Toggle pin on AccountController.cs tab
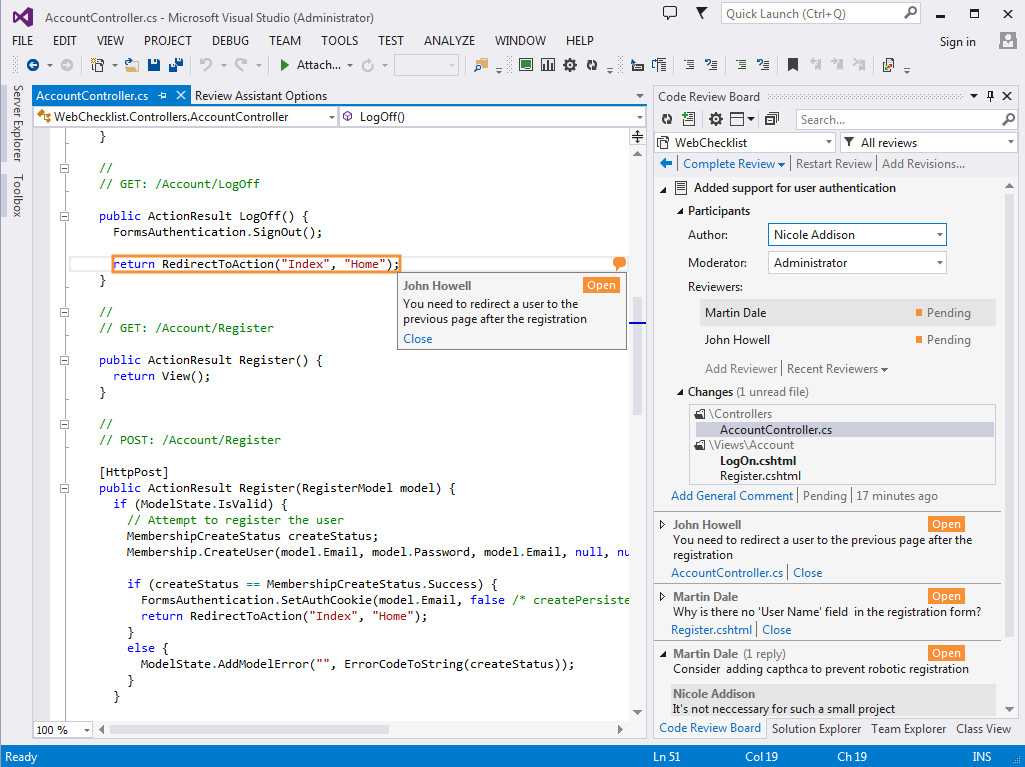This screenshot has width=1025, height=767. click(x=163, y=95)
